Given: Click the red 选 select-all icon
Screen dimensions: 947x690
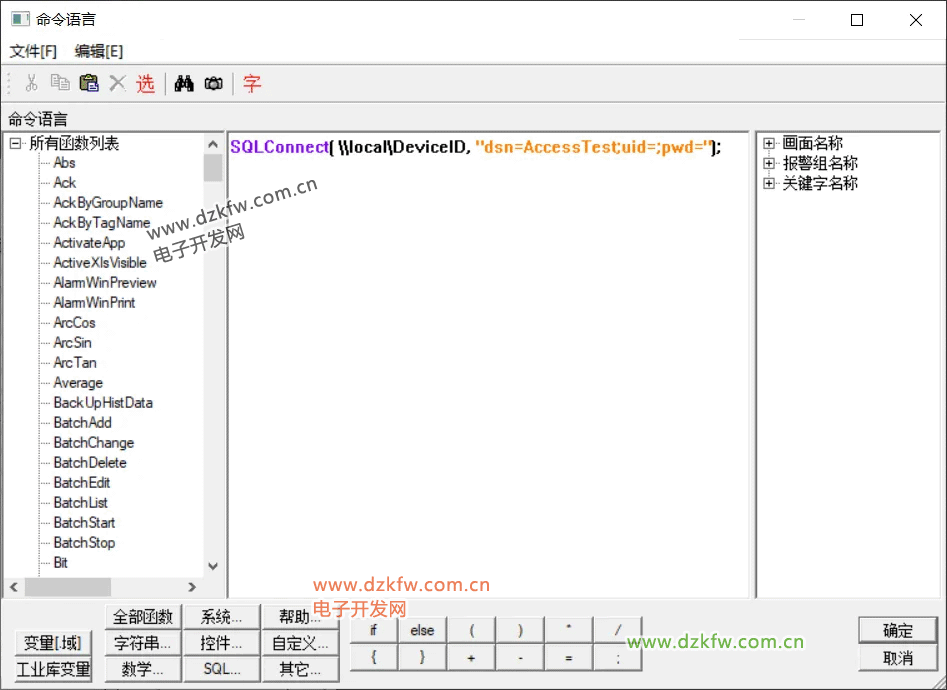Looking at the screenshot, I should pos(146,84).
